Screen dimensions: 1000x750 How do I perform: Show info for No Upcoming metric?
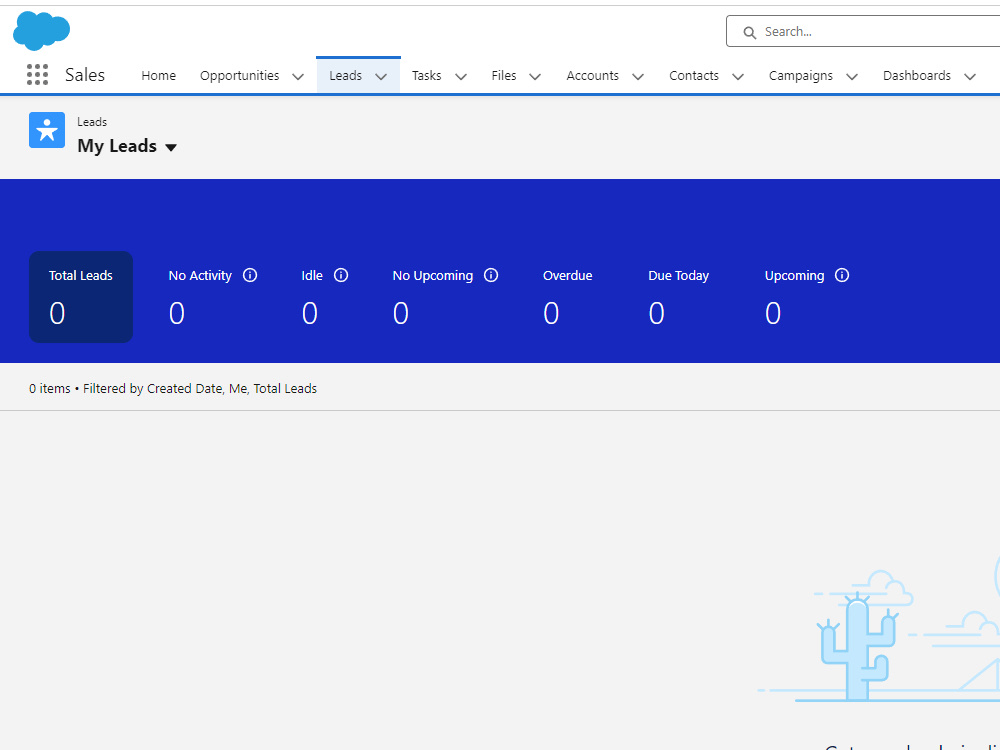click(x=491, y=275)
